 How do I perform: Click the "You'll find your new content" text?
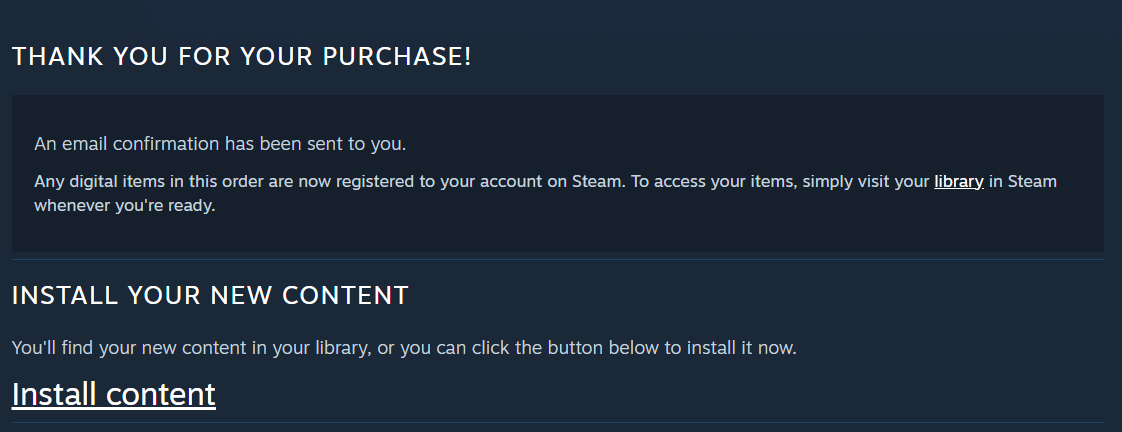click(x=404, y=349)
